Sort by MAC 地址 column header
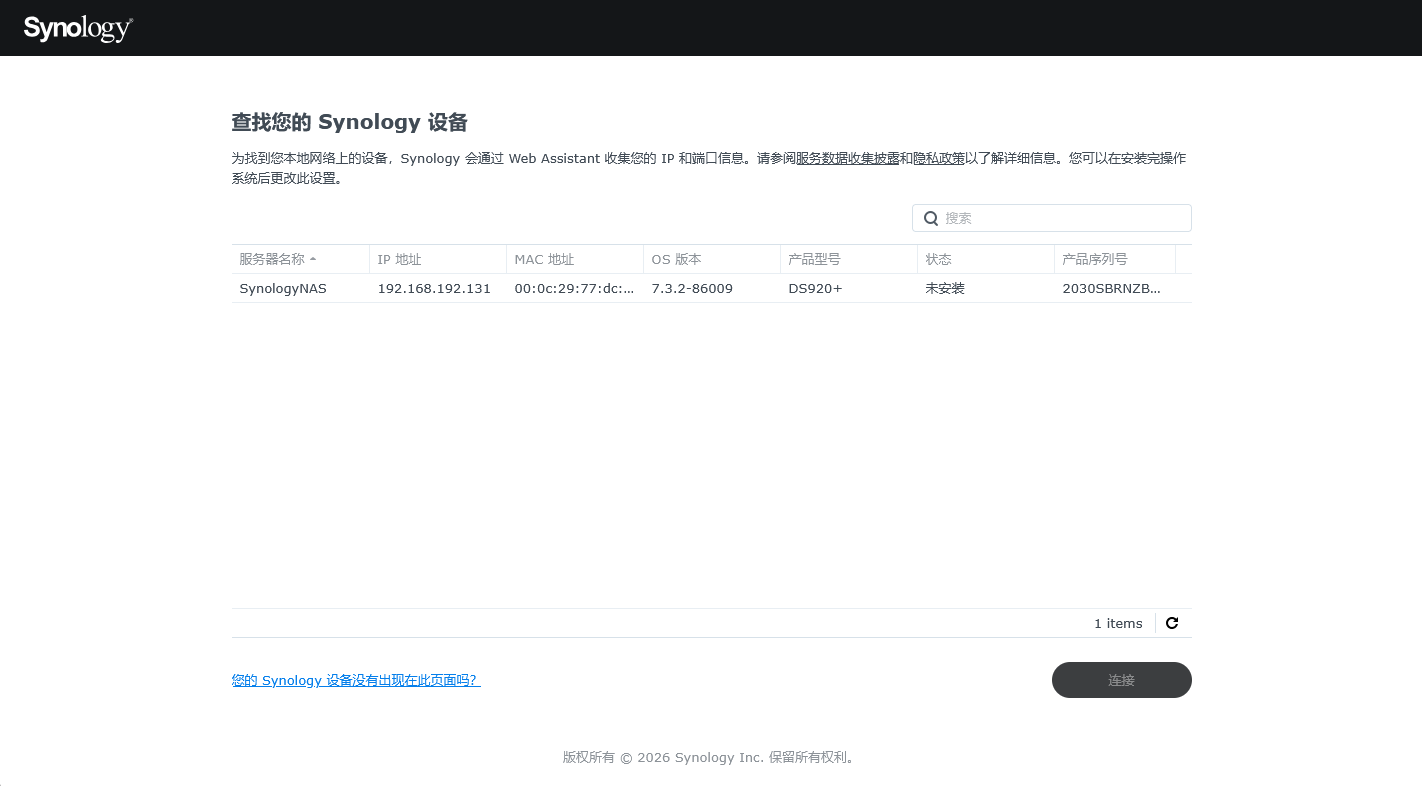 pos(575,259)
